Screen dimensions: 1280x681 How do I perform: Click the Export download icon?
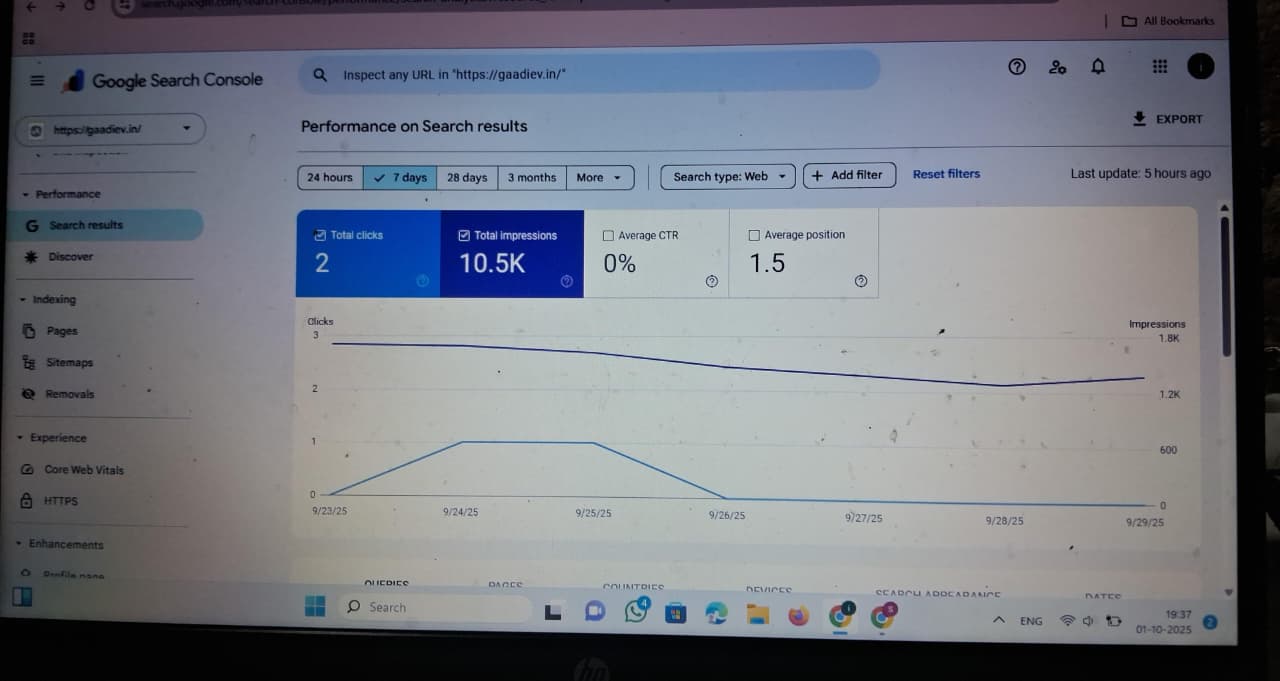pos(1139,118)
